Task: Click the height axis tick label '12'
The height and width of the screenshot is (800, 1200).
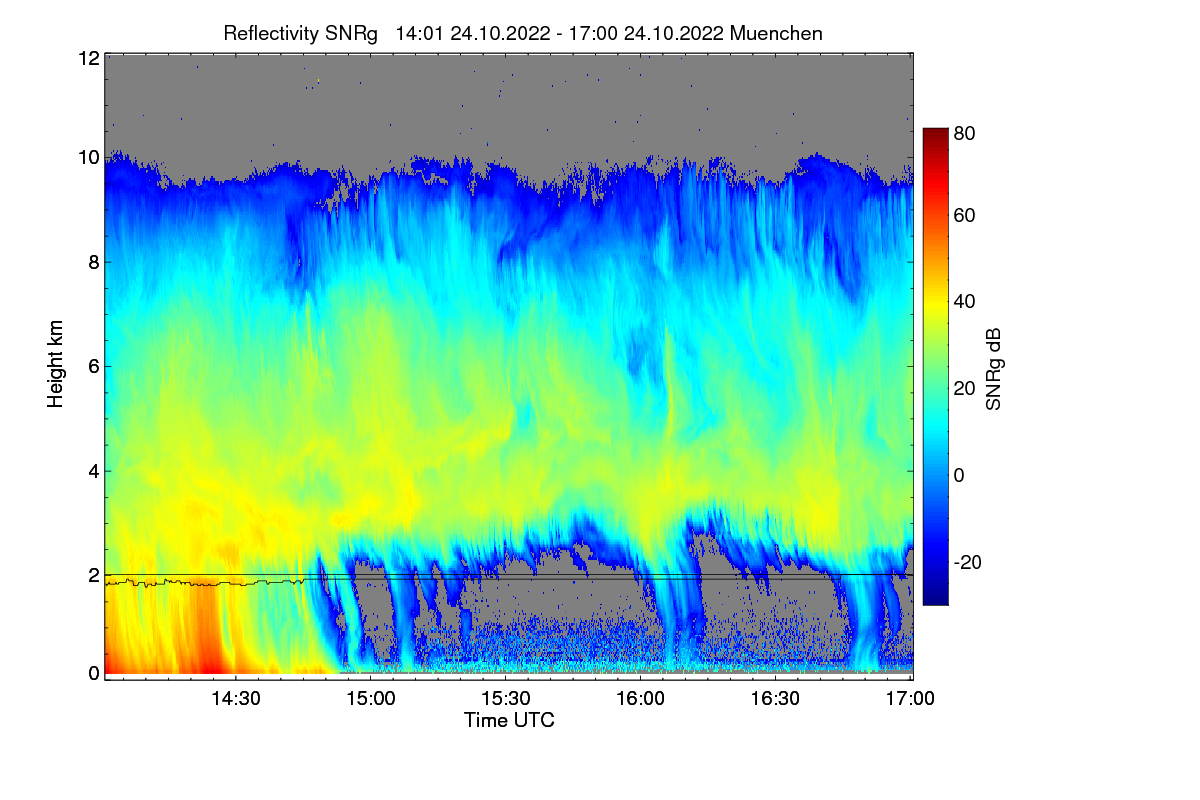Action: 88,58
